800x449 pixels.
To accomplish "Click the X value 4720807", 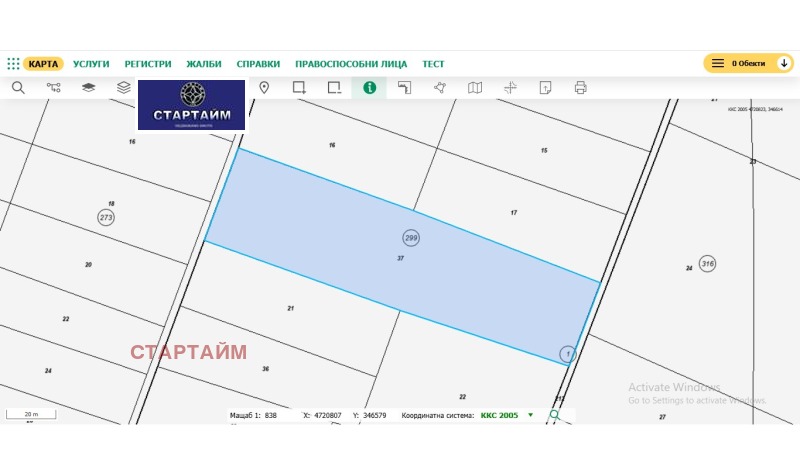I will click(328, 415).
